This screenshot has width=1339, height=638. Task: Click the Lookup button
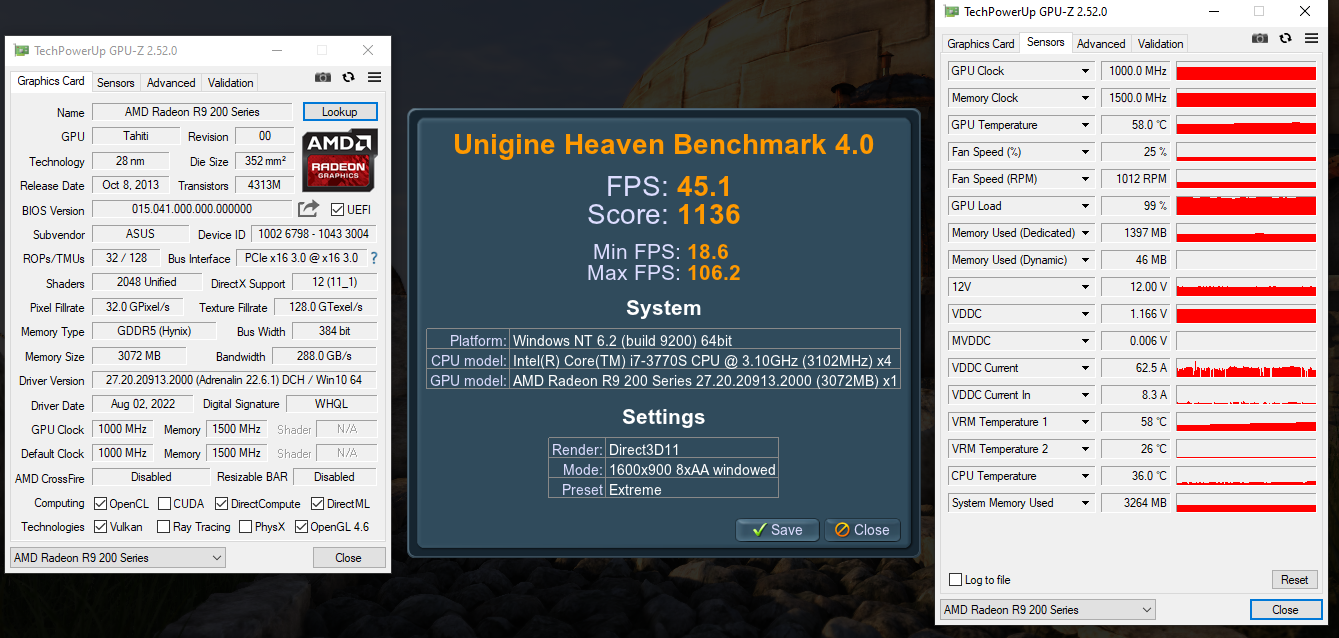340,112
